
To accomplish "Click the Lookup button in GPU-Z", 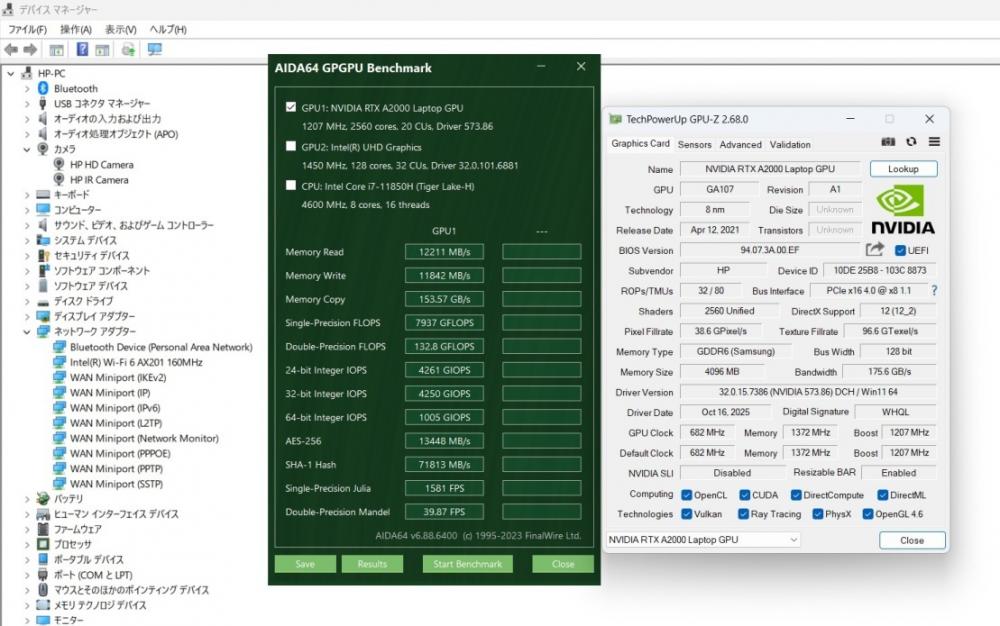I will click(903, 169).
